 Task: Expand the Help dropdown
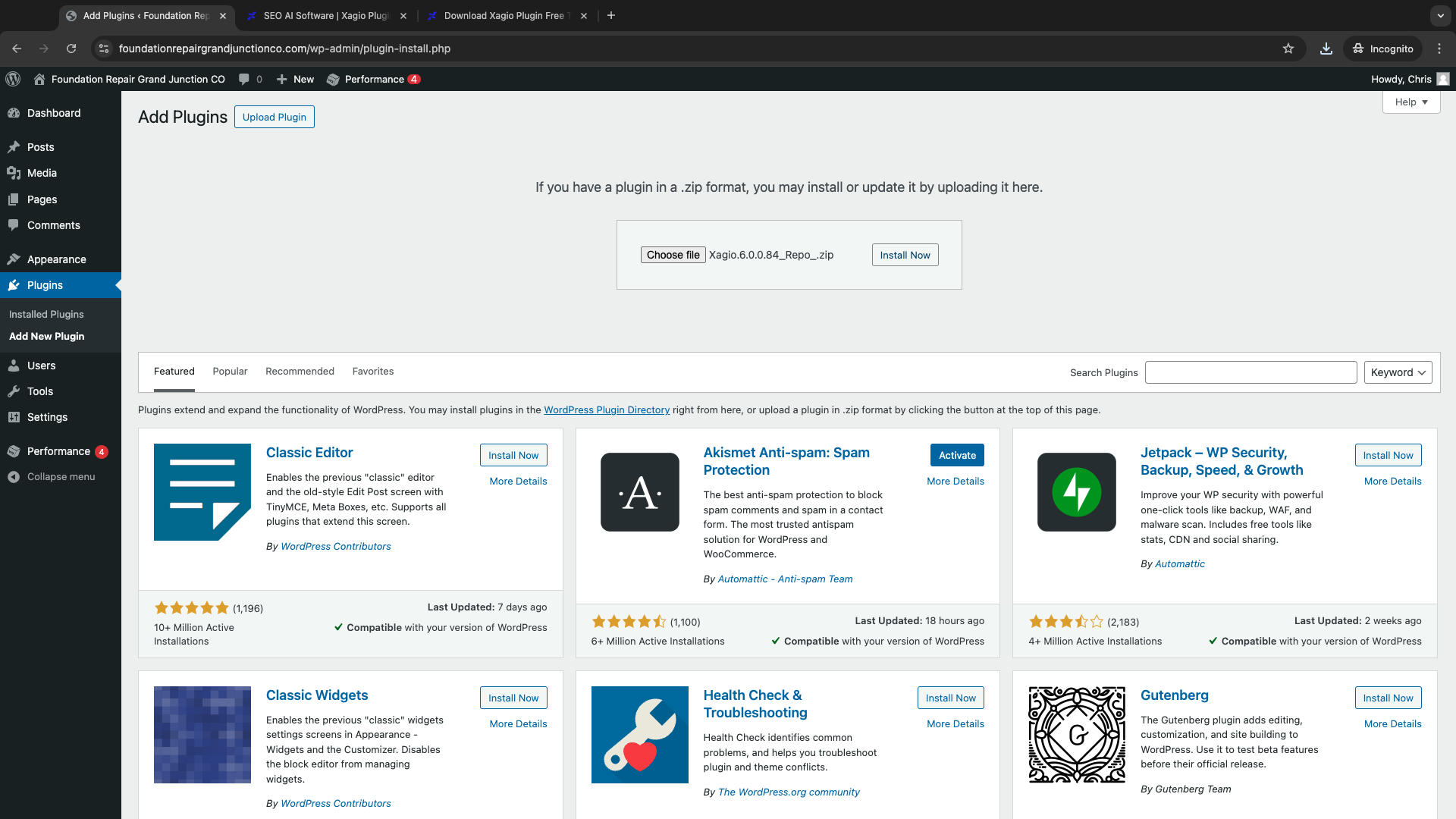tap(1411, 102)
